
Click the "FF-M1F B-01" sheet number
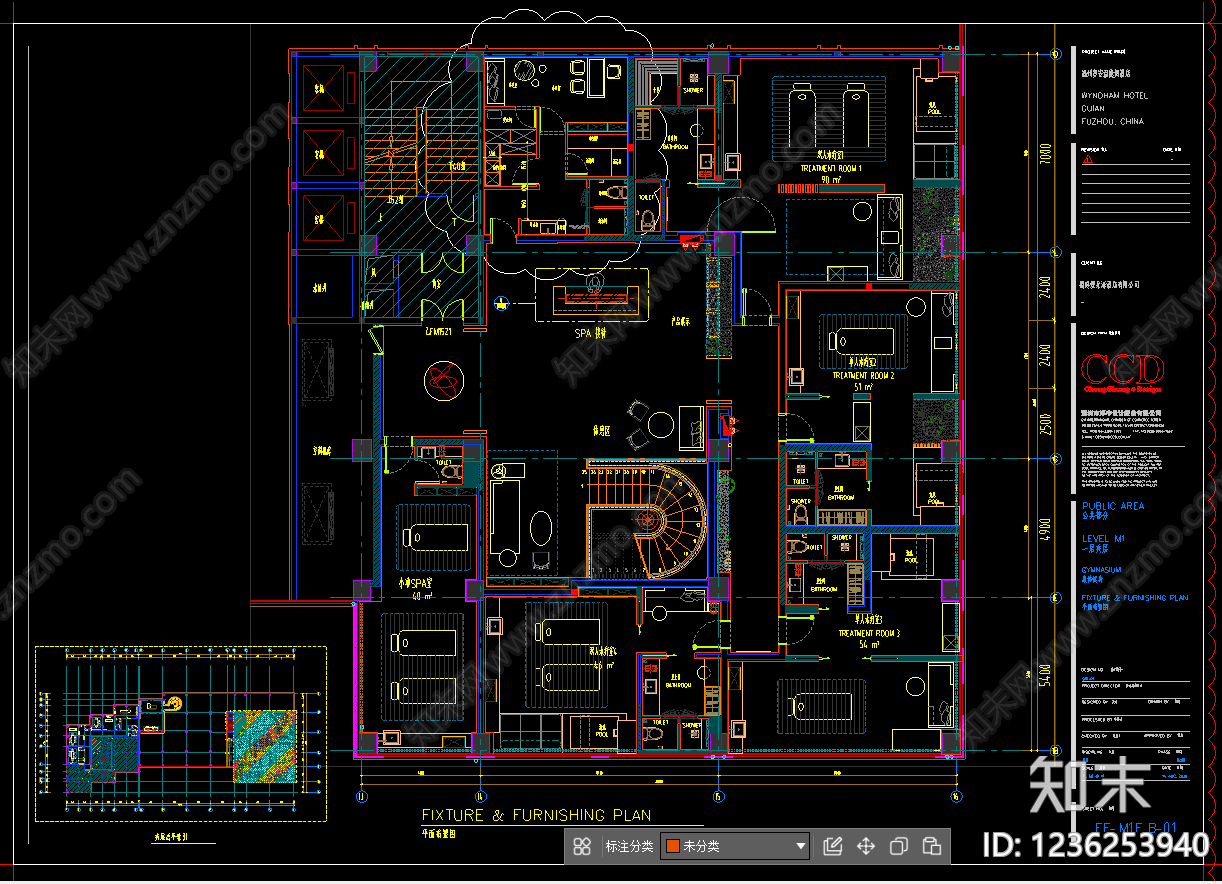1136,828
